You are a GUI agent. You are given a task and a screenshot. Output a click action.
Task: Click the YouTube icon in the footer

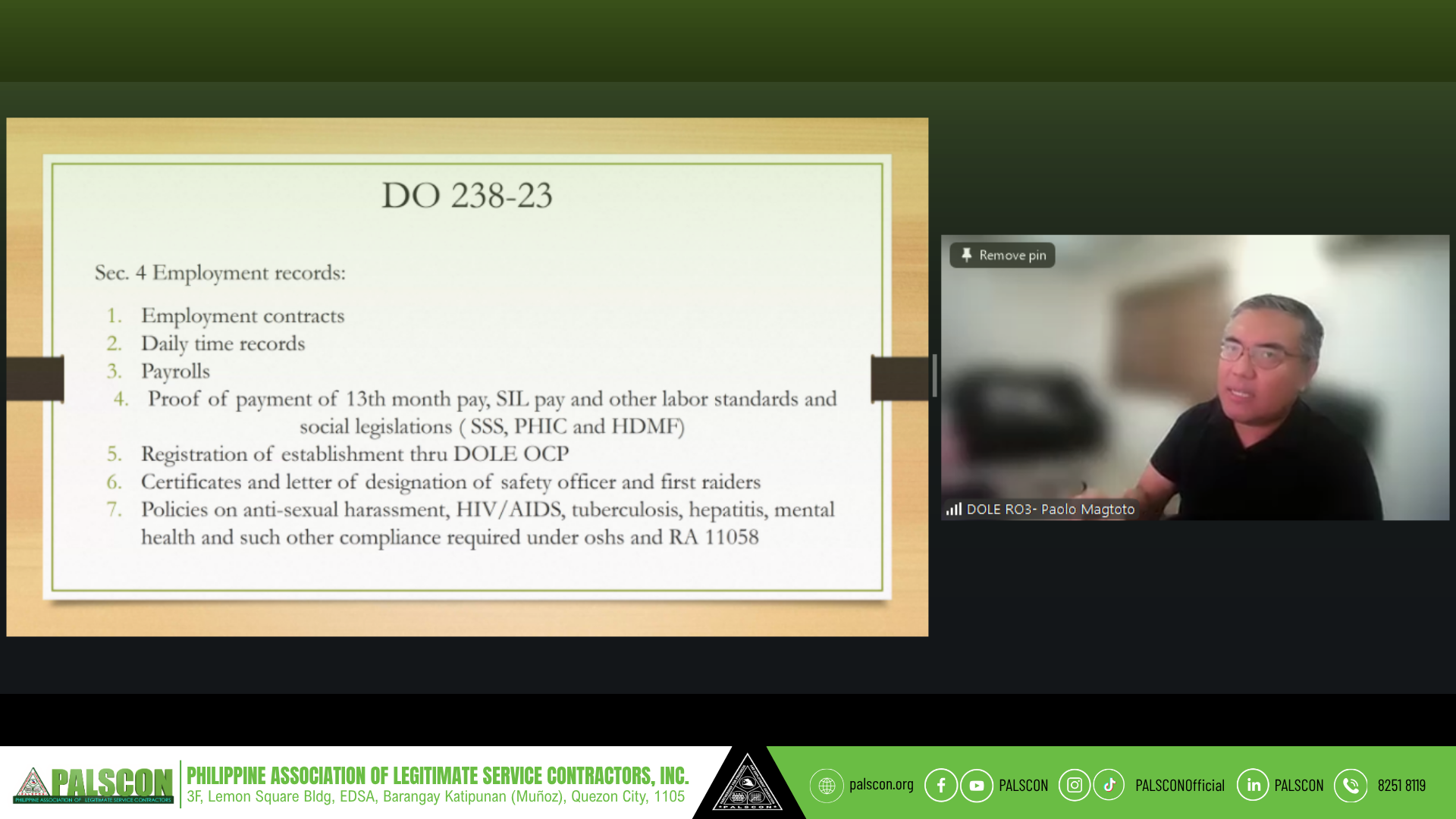pos(977,786)
